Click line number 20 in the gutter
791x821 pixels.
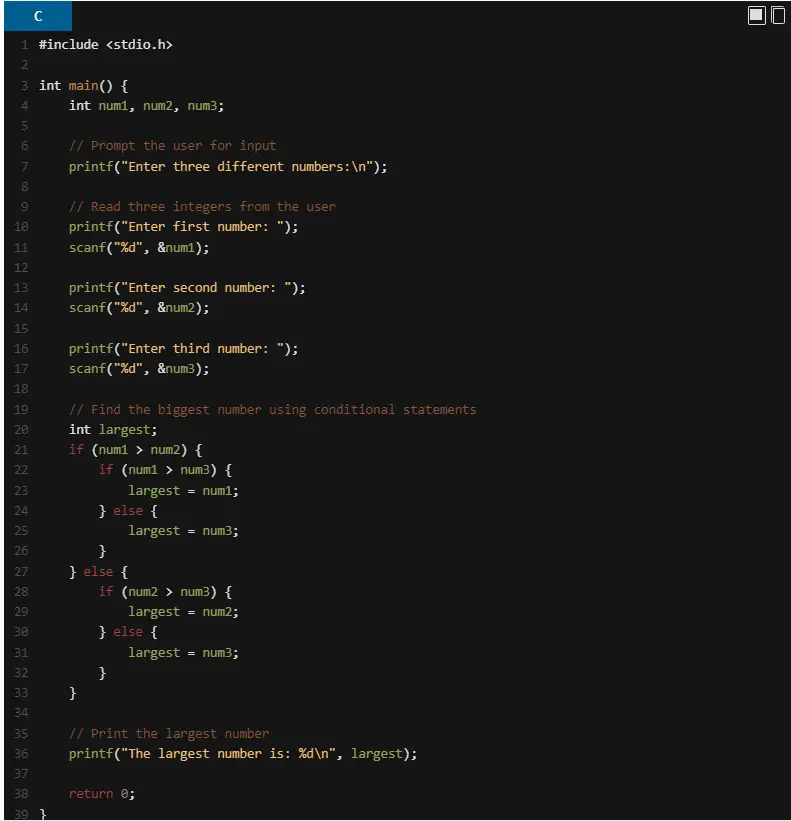click(x=21, y=430)
